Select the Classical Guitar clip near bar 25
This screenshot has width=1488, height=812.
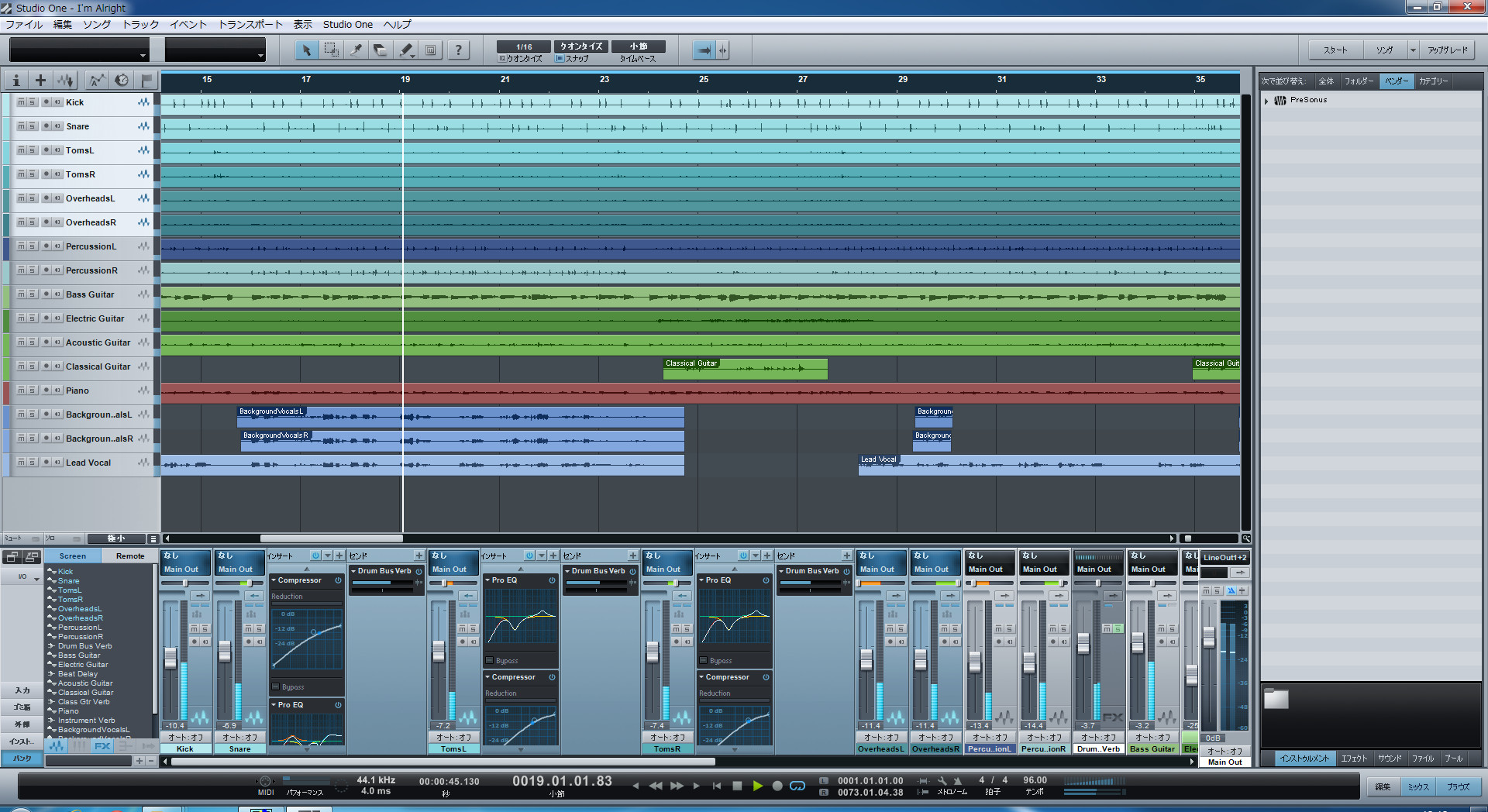pos(745,369)
